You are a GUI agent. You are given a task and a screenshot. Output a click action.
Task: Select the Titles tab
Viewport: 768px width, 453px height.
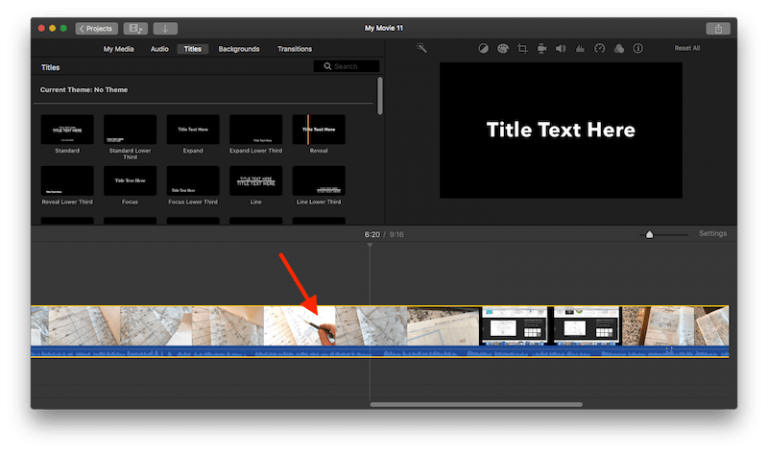(x=192, y=49)
